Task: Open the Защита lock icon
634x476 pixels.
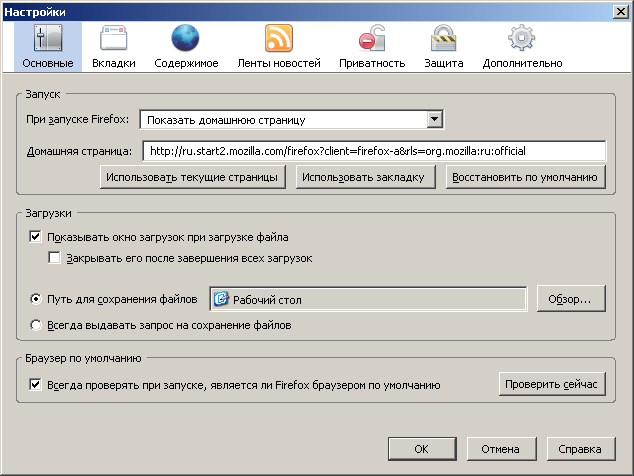Action: coord(444,38)
